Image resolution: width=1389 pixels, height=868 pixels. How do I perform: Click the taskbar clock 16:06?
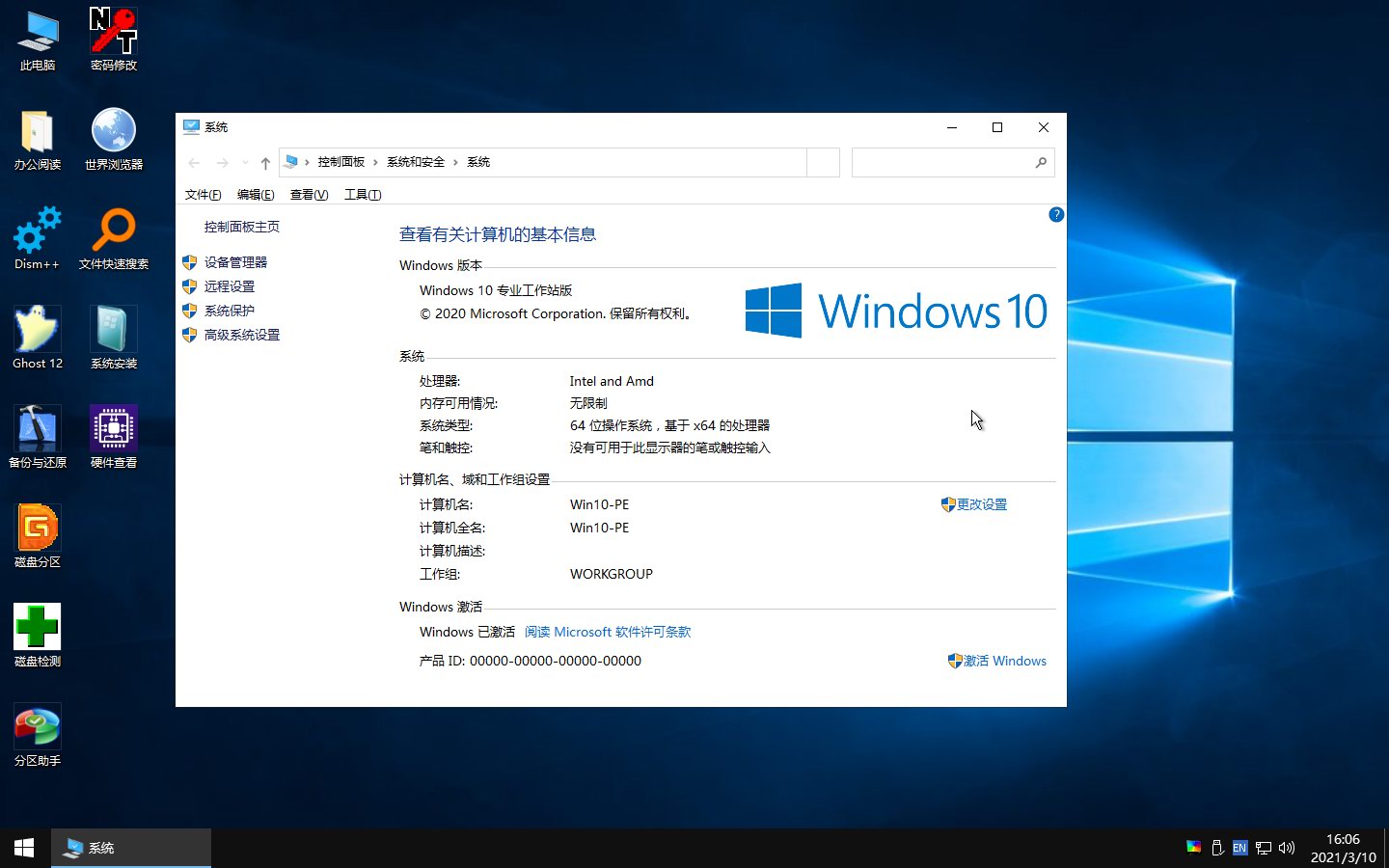(x=1343, y=839)
